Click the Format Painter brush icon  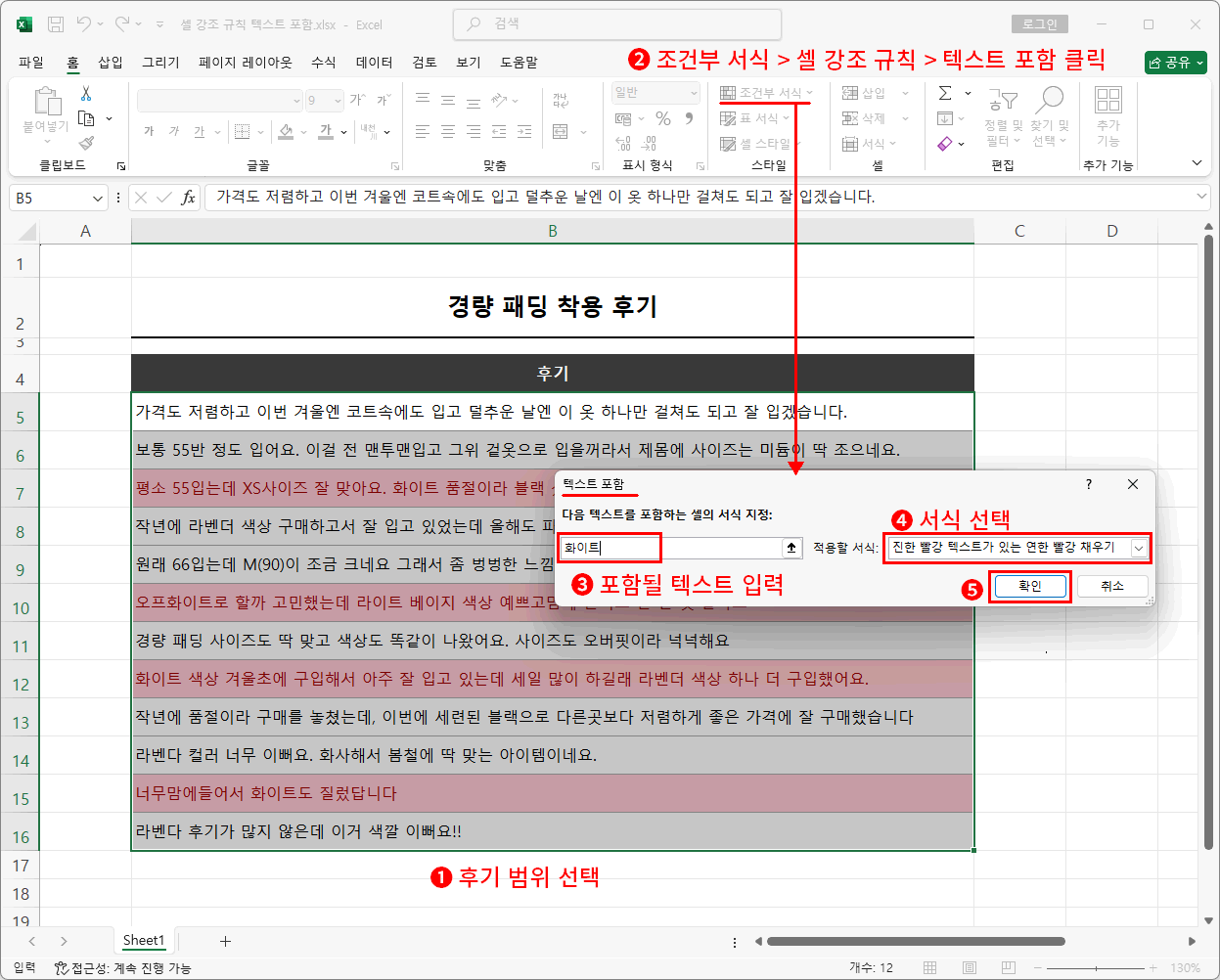coord(87,143)
